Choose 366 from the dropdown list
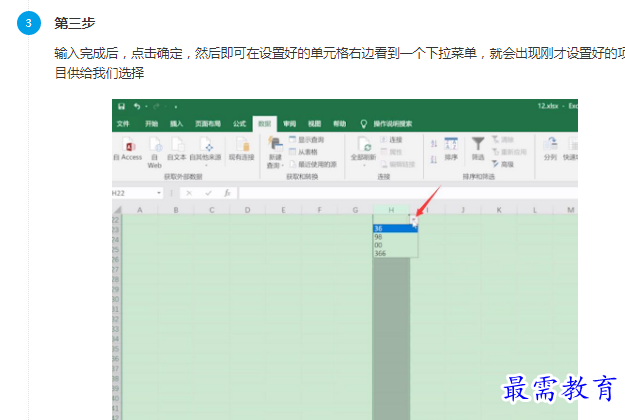This screenshot has width=625, height=420. 395,253
